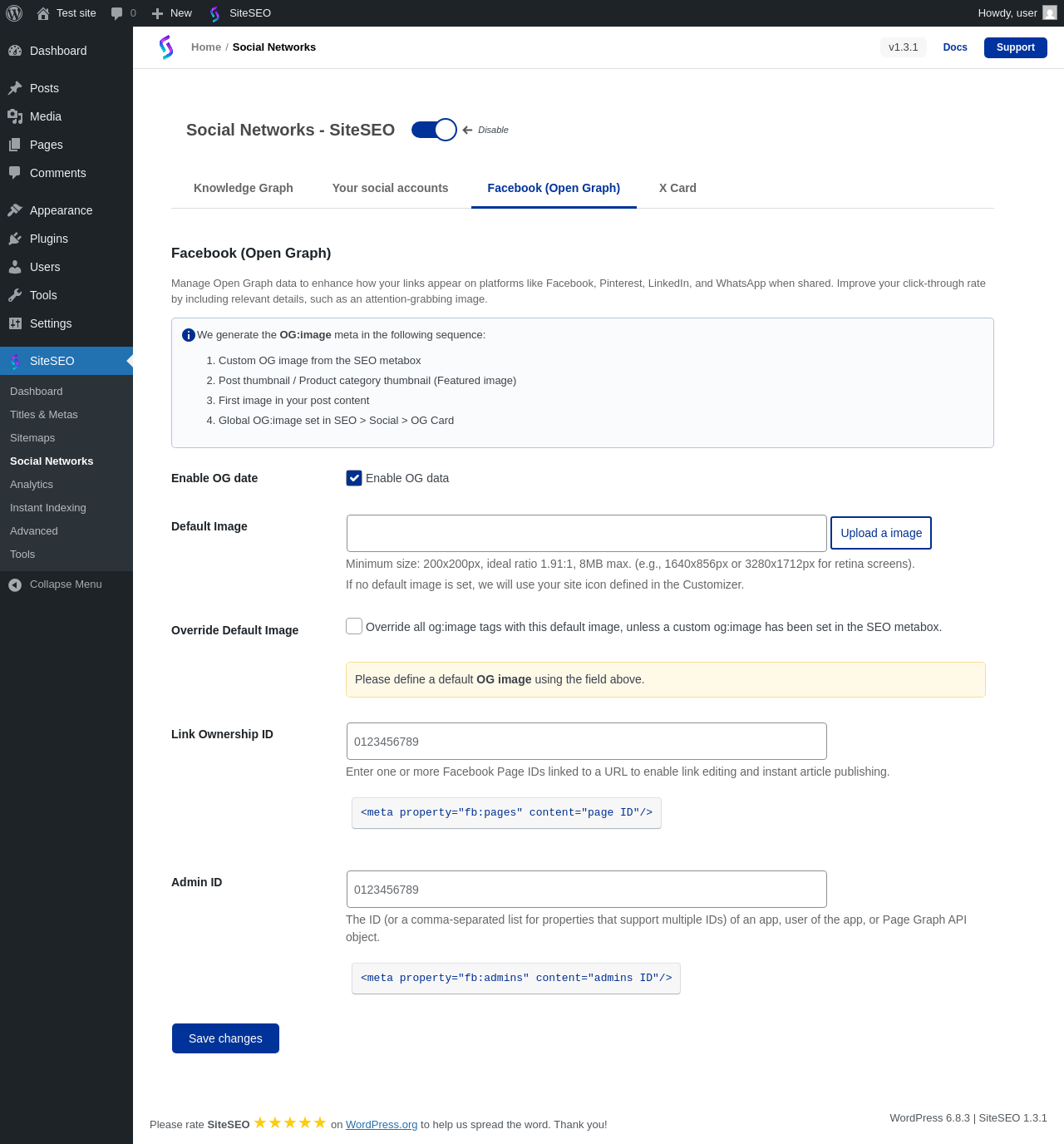Image resolution: width=1064 pixels, height=1144 pixels.
Task: Click the WordPress logo icon
Action: (x=14, y=13)
